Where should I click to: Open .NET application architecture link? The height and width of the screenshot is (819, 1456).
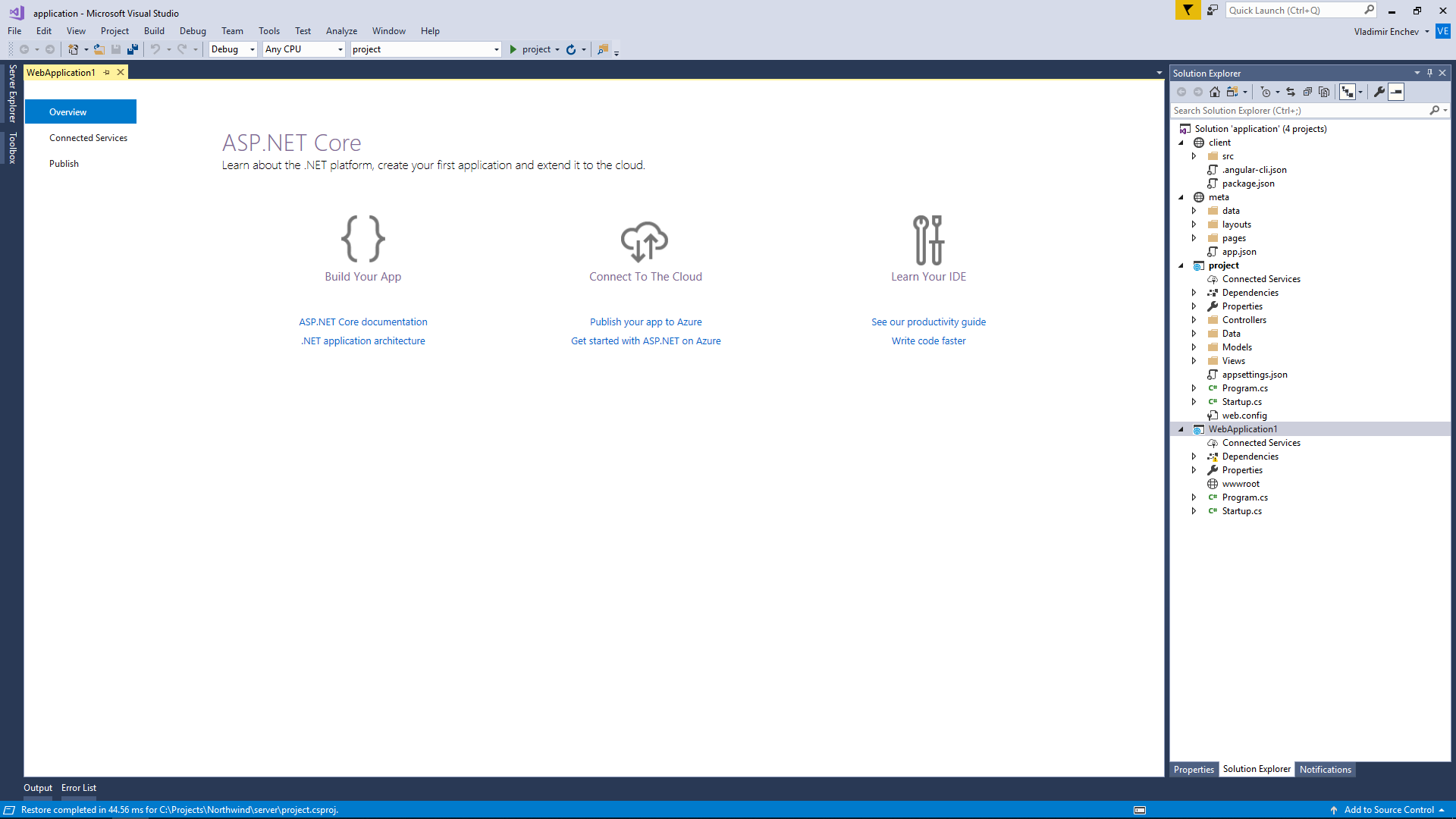click(363, 341)
